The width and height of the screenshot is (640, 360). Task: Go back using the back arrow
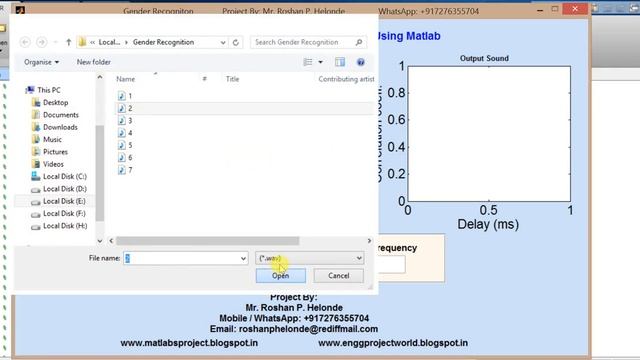point(25,42)
